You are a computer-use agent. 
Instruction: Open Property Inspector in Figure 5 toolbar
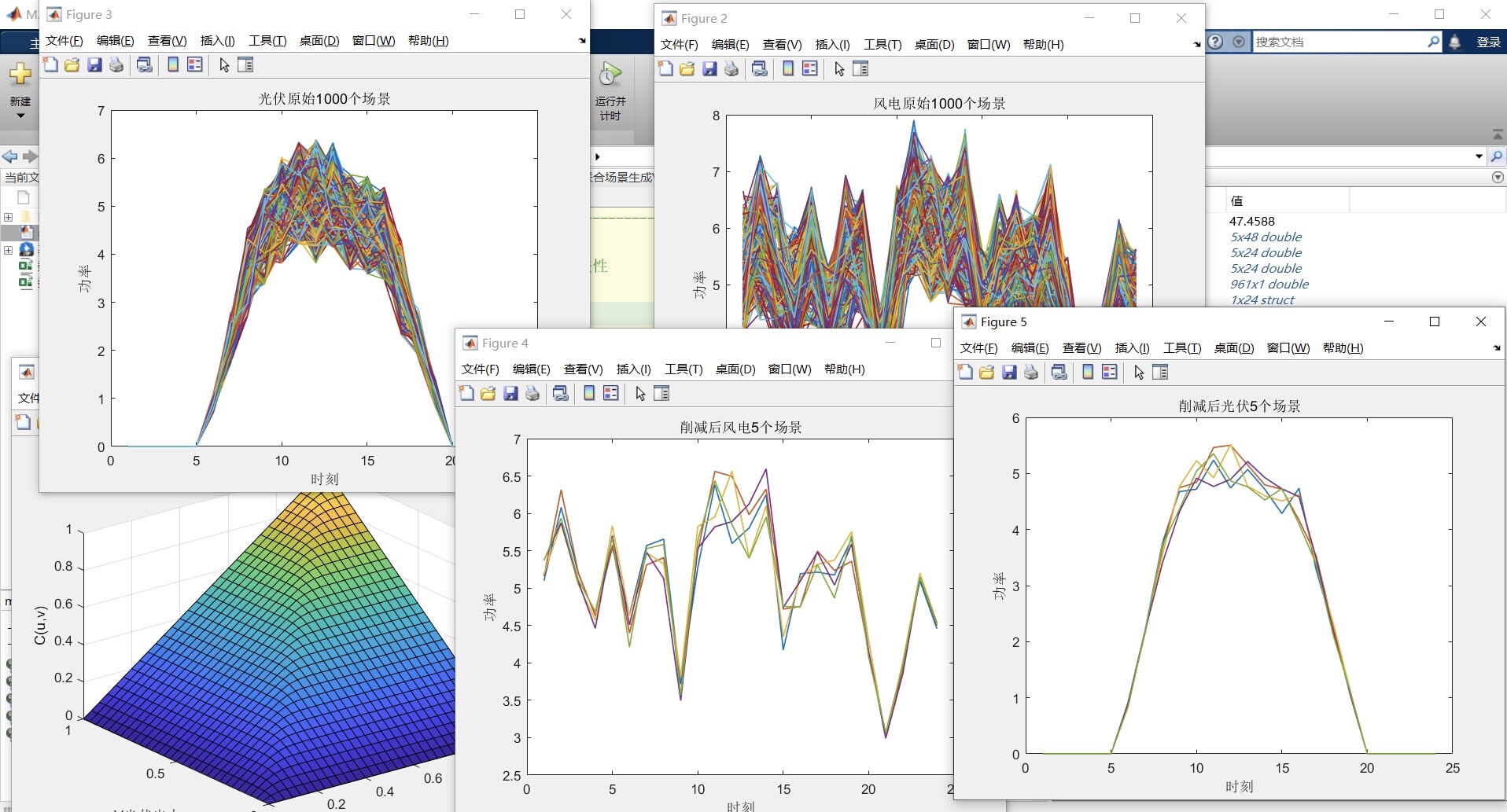(x=1160, y=373)
